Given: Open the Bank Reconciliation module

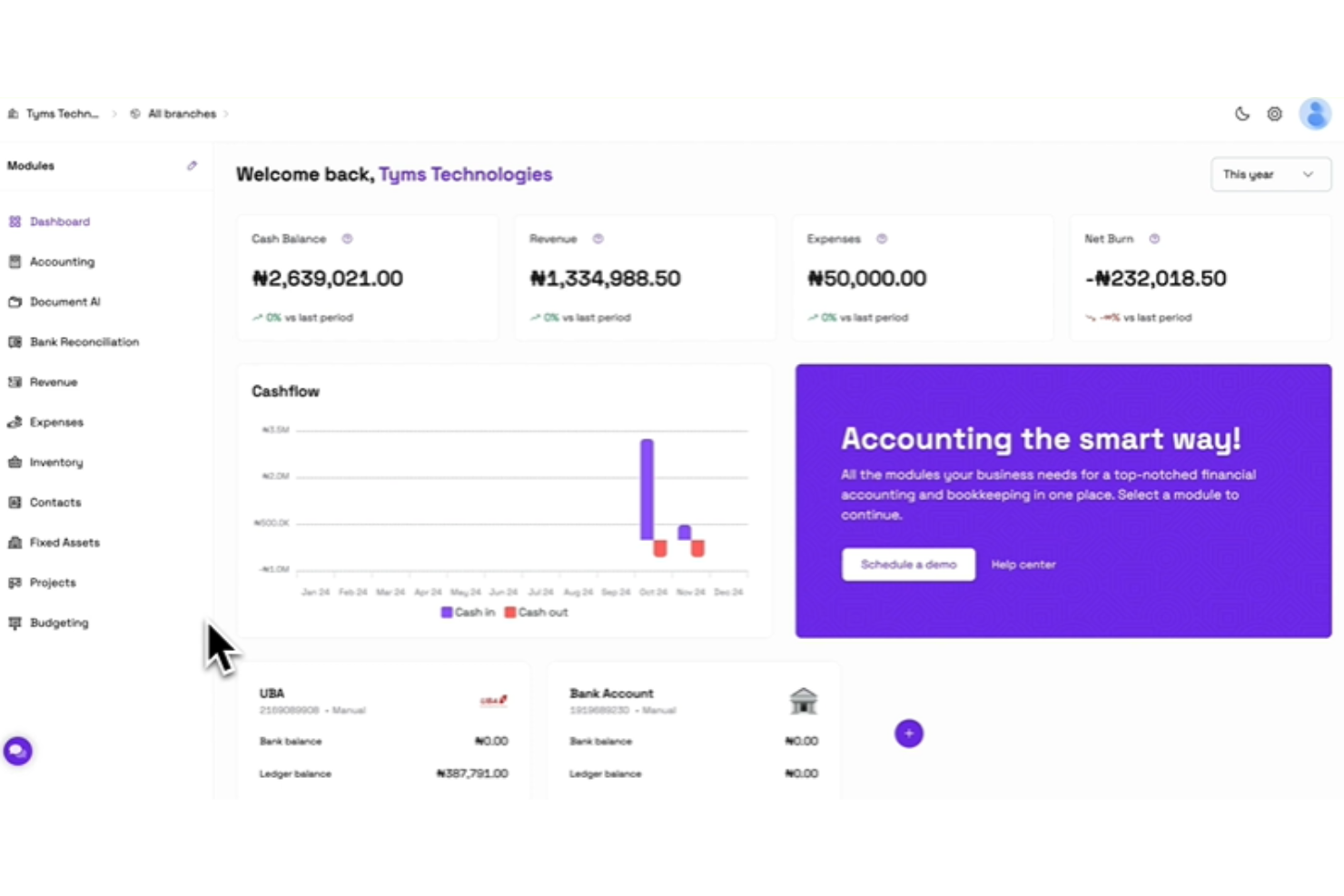Looking at the screenshot, I should [84, 341].
